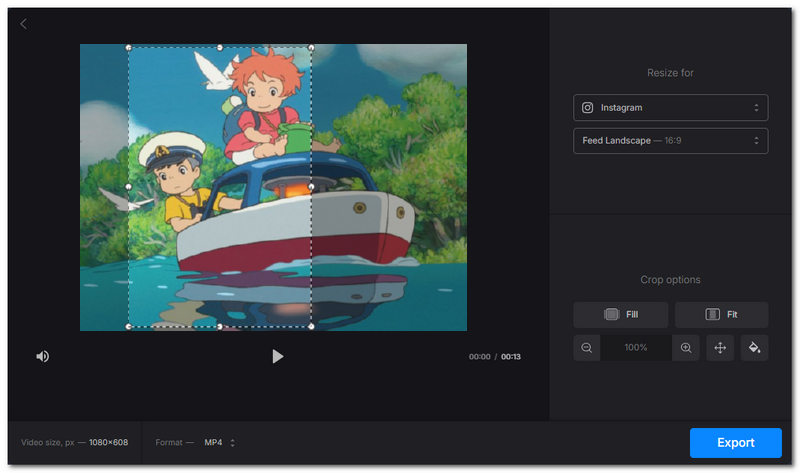Viewport: 800px width, 473px height.
Task: Choose the Fill crop option
Action: coord(620,314)
